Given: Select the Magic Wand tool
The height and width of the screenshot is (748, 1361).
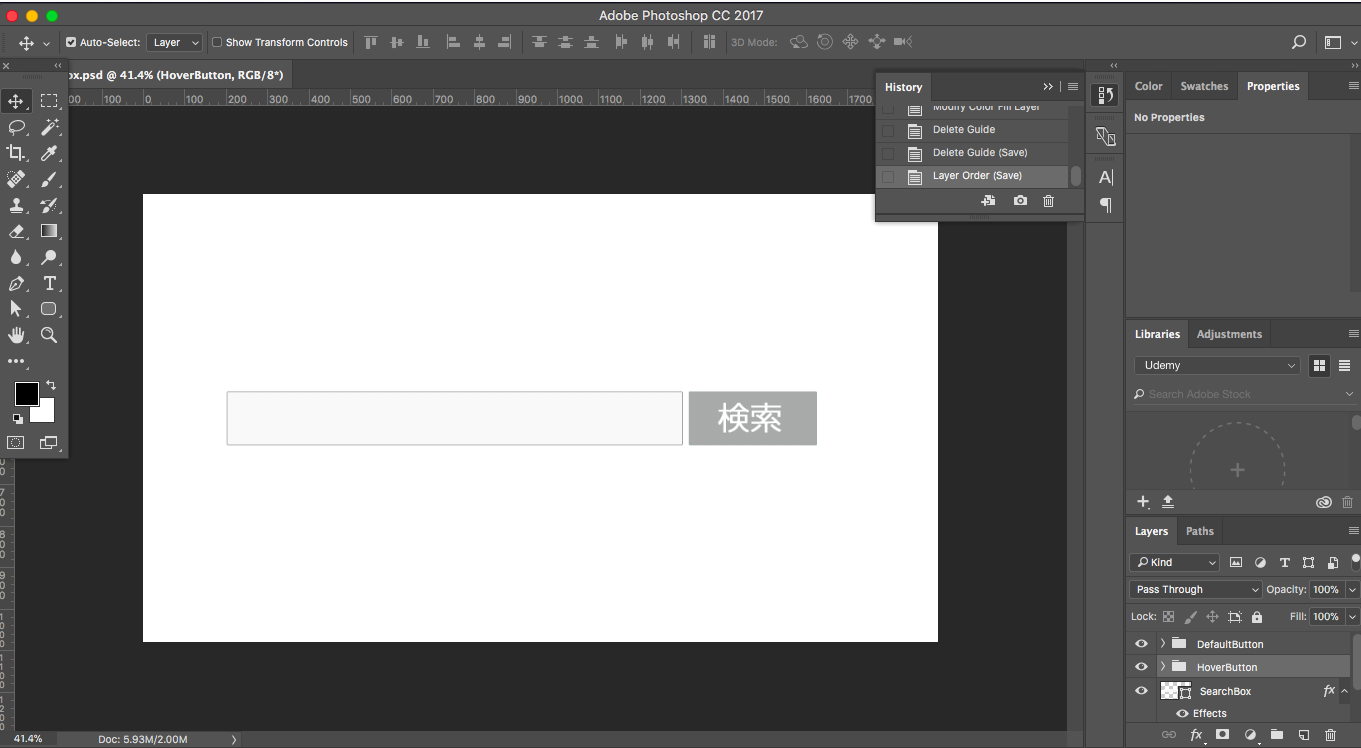Looking at the screenshot, I should pyautogui.click(x=49, y=127).
